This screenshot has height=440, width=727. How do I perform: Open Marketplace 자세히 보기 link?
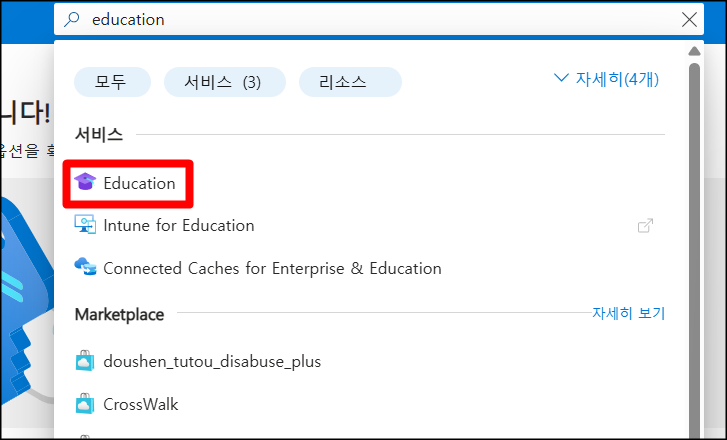[629, 313]
